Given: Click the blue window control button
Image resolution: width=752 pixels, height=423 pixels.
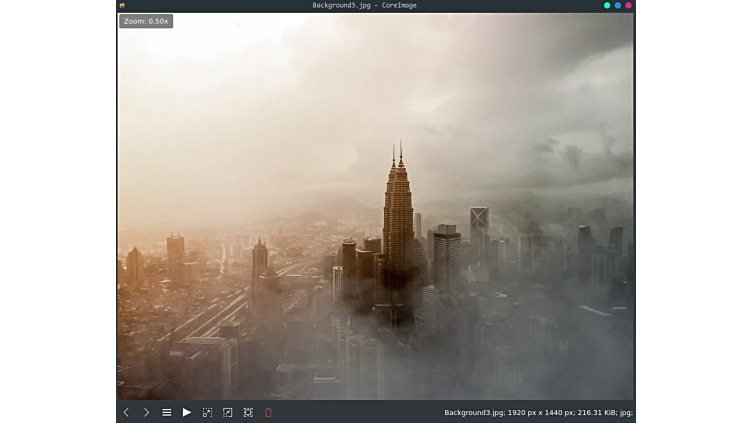Looking at the screenshot, I should coord(618,6).
